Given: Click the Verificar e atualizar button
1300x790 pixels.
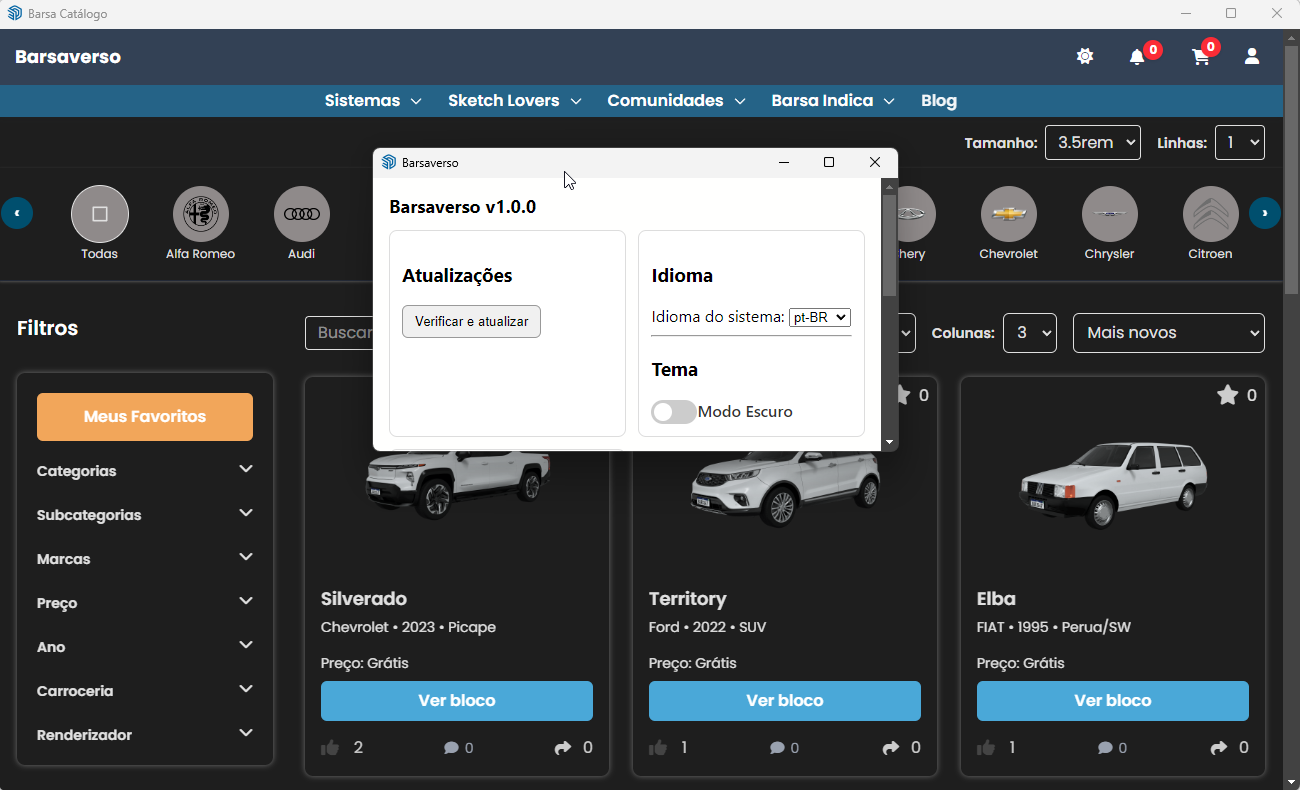Looking at the screenshot, I should tap(471, 322).
